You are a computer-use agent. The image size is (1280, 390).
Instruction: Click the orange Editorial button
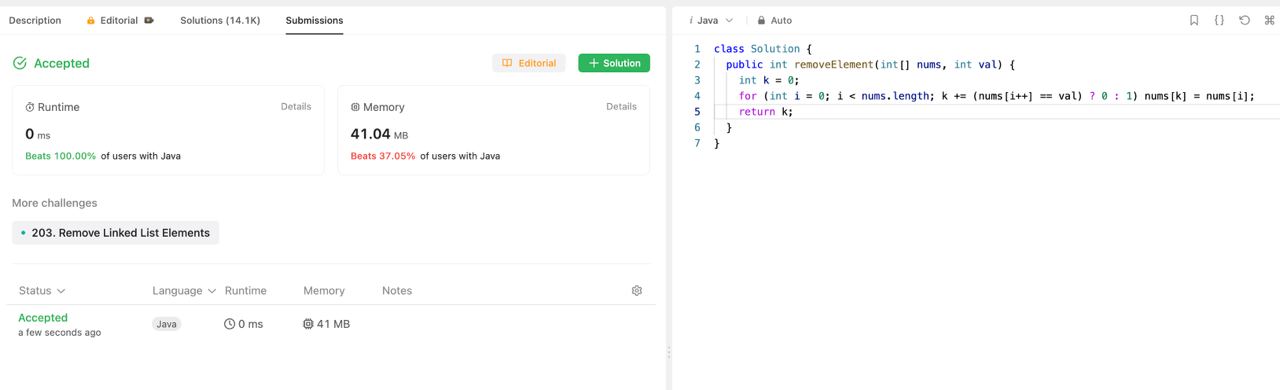click(529, 63)
